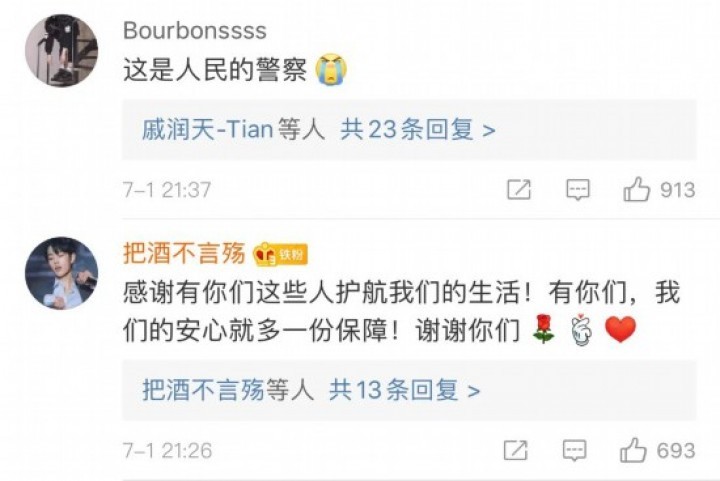View Bourbonssss profile from username
Screen dimensions: 720x481
point(195,30)
